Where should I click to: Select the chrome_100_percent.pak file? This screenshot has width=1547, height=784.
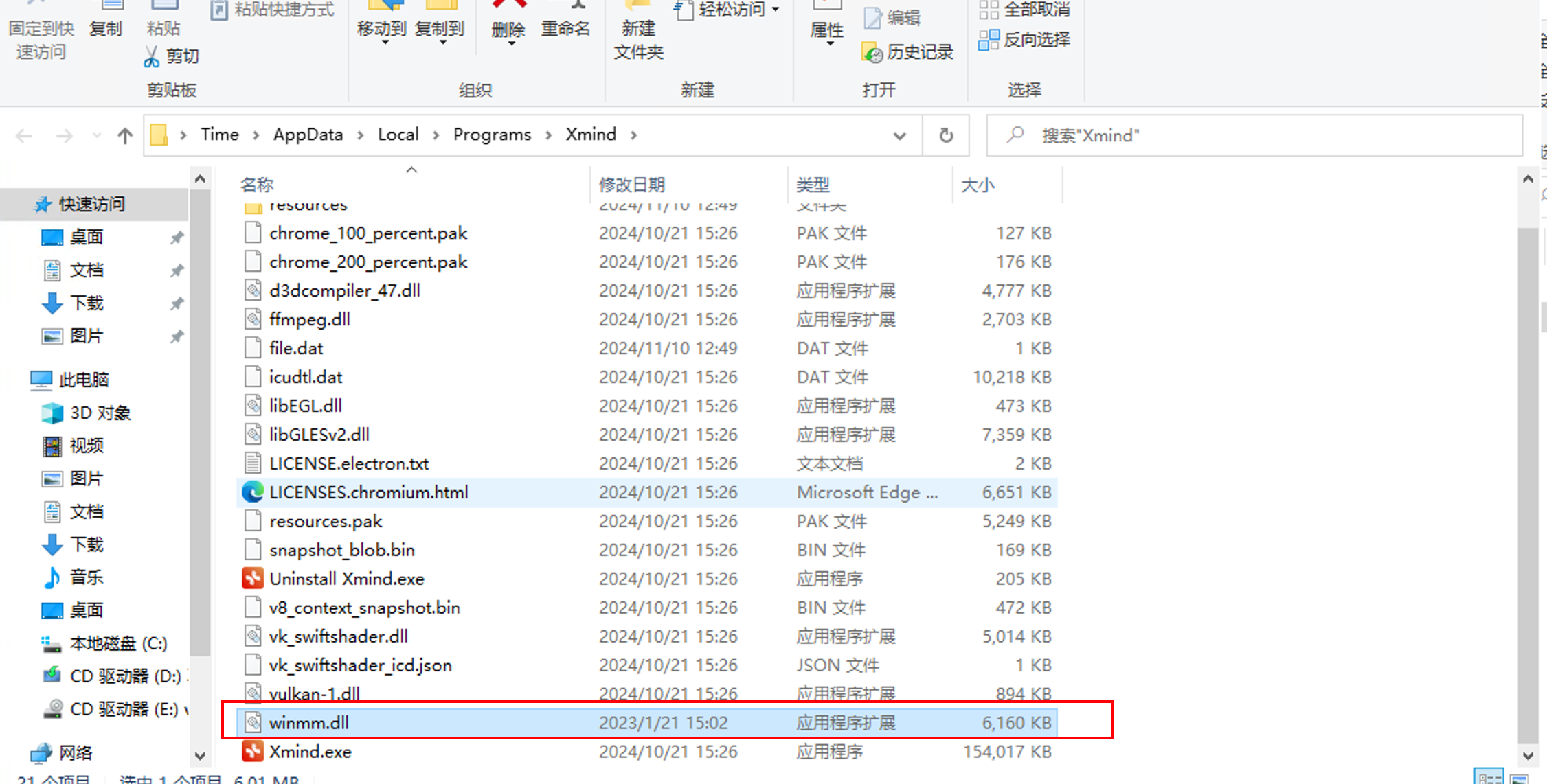coord(646,233)
